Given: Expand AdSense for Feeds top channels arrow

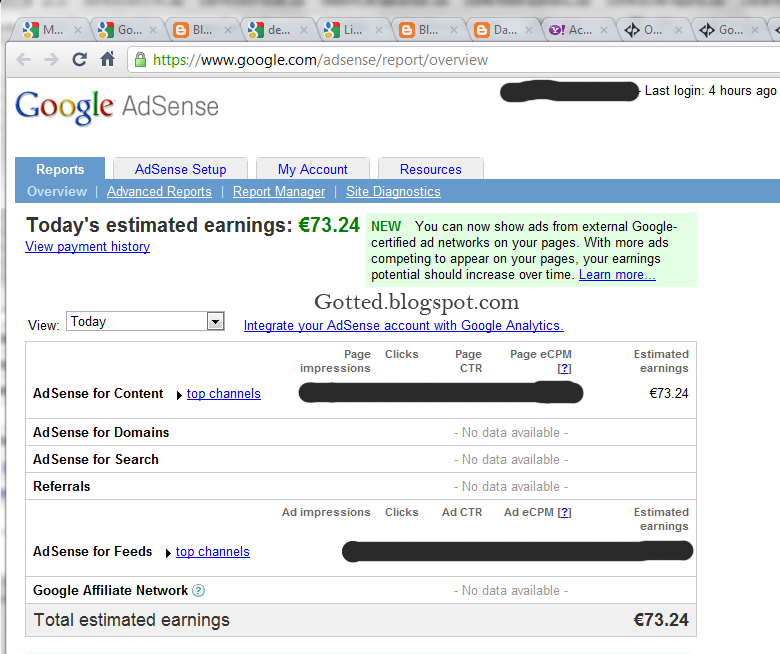Looking at the screenshot, I should point(168,553).
